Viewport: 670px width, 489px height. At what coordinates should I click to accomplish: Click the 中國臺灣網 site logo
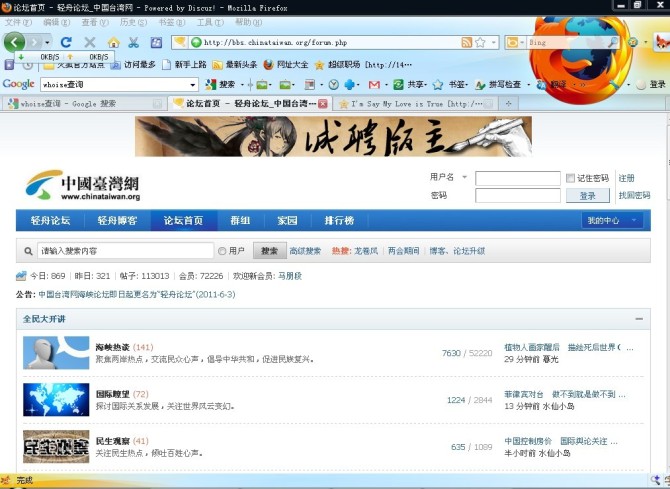click(82, 186)
